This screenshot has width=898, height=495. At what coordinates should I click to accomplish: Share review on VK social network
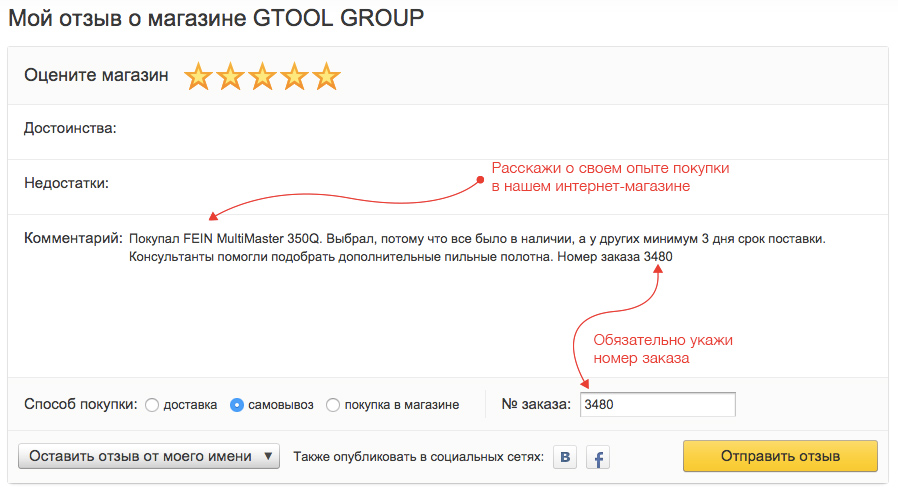[565, 457]
